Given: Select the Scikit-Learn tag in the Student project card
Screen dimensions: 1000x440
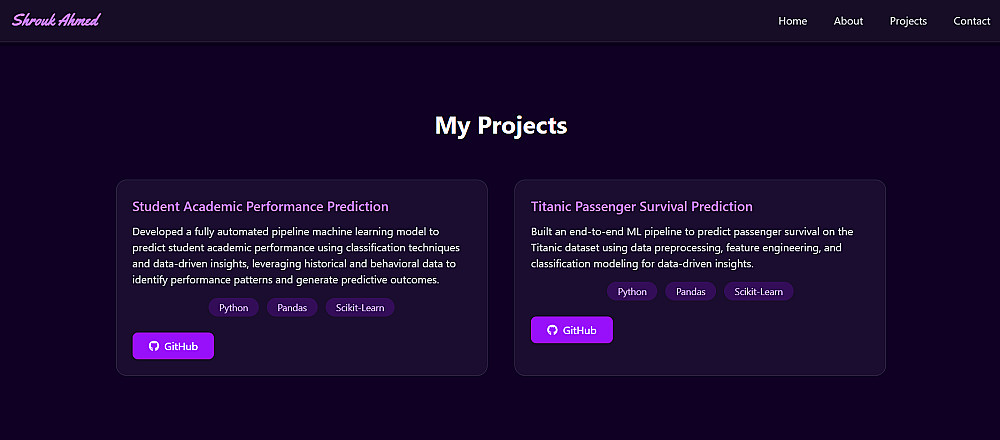Looking at the screenshot, I should pos(360,308).
